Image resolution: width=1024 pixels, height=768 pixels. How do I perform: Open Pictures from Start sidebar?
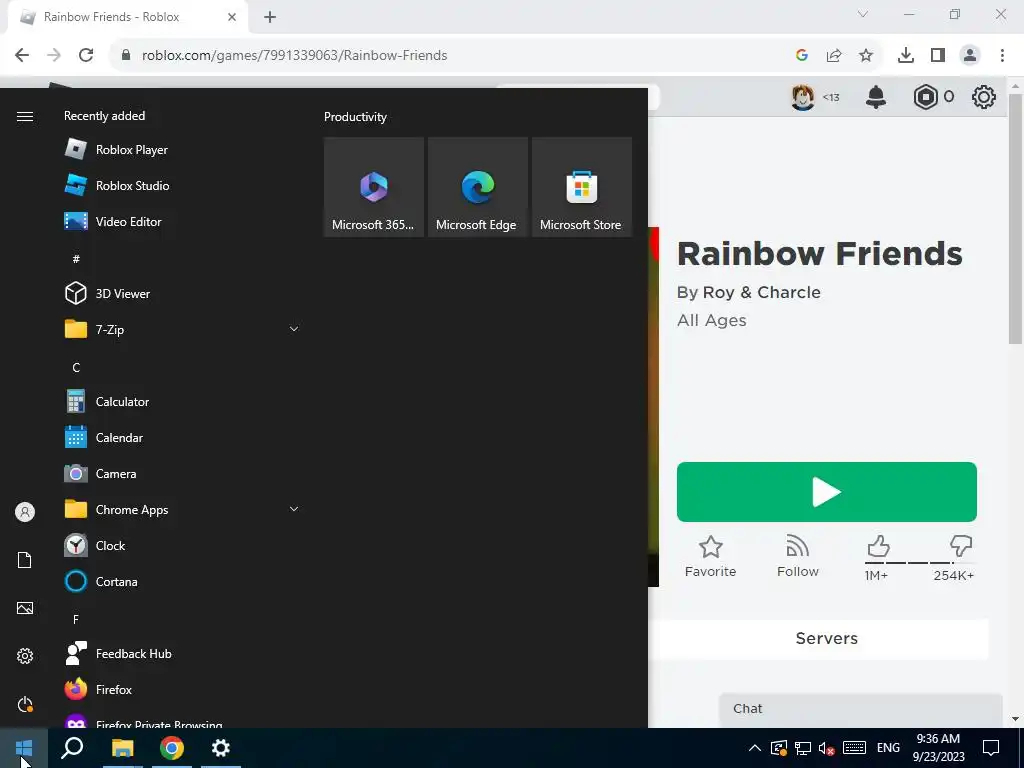pyautogui.click(x=25, y=608)
